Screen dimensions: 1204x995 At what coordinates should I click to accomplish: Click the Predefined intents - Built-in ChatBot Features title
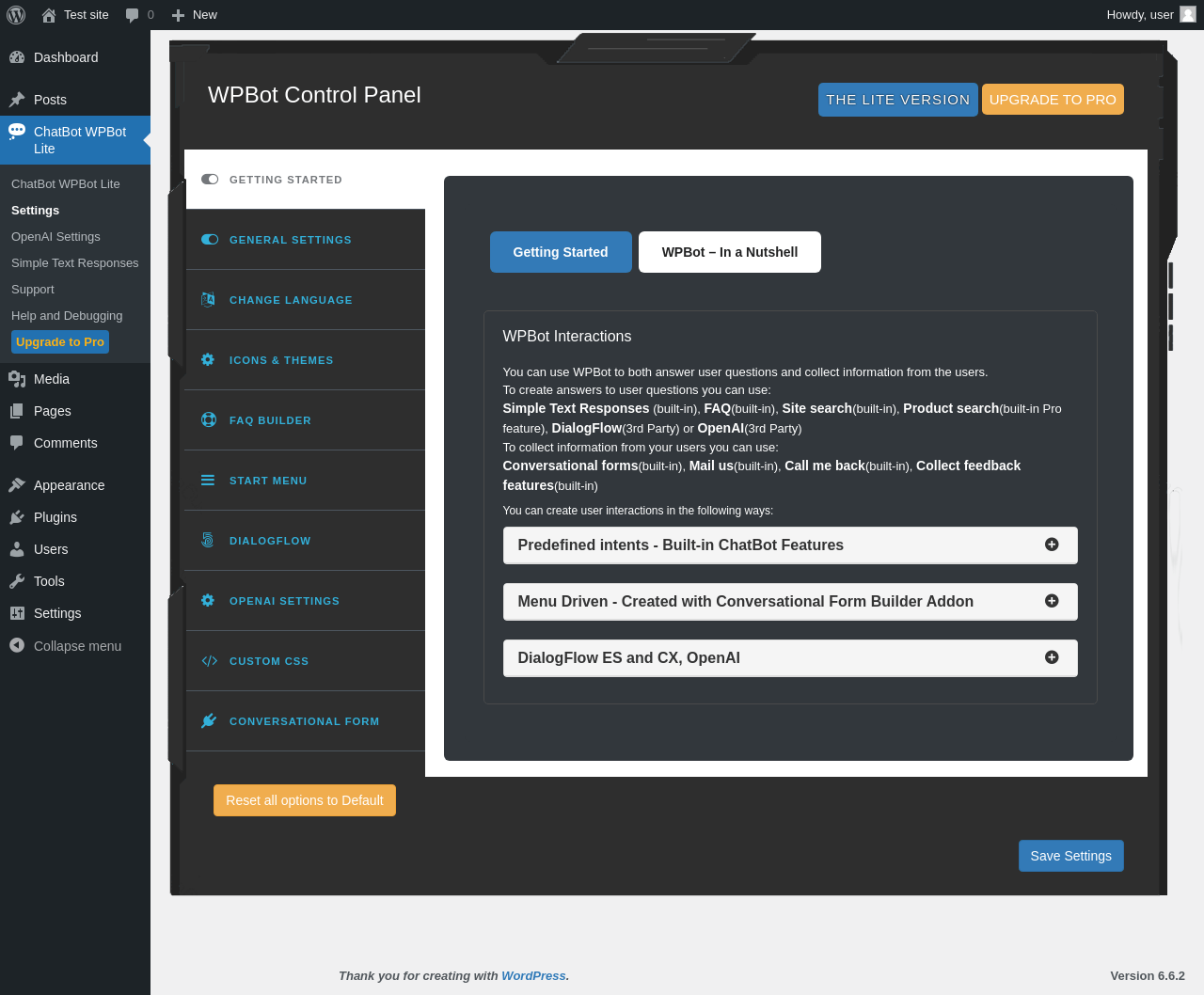681,545
